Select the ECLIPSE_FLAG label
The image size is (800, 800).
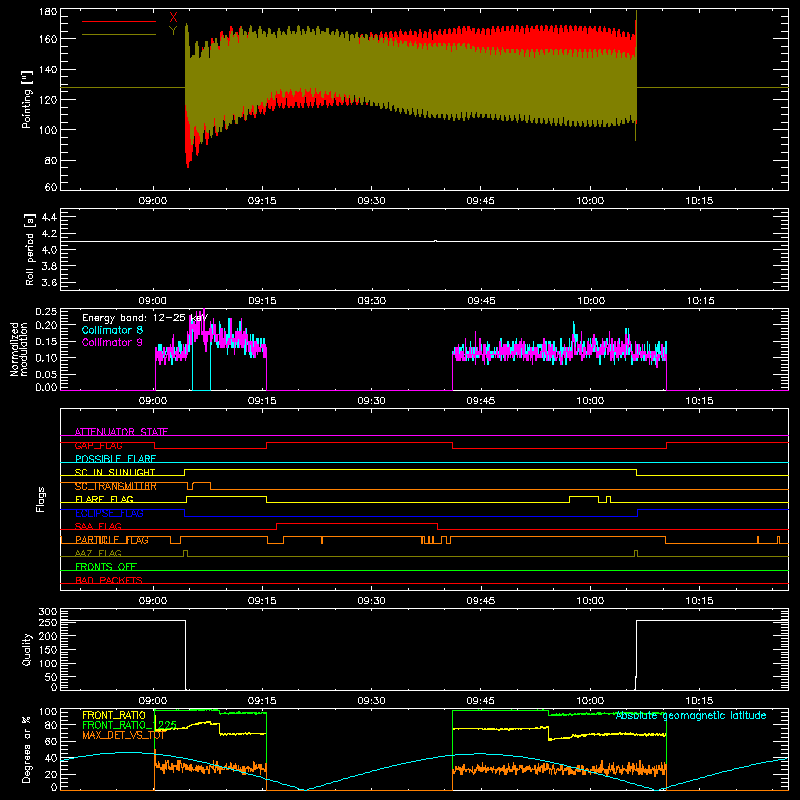click(109, 513)
